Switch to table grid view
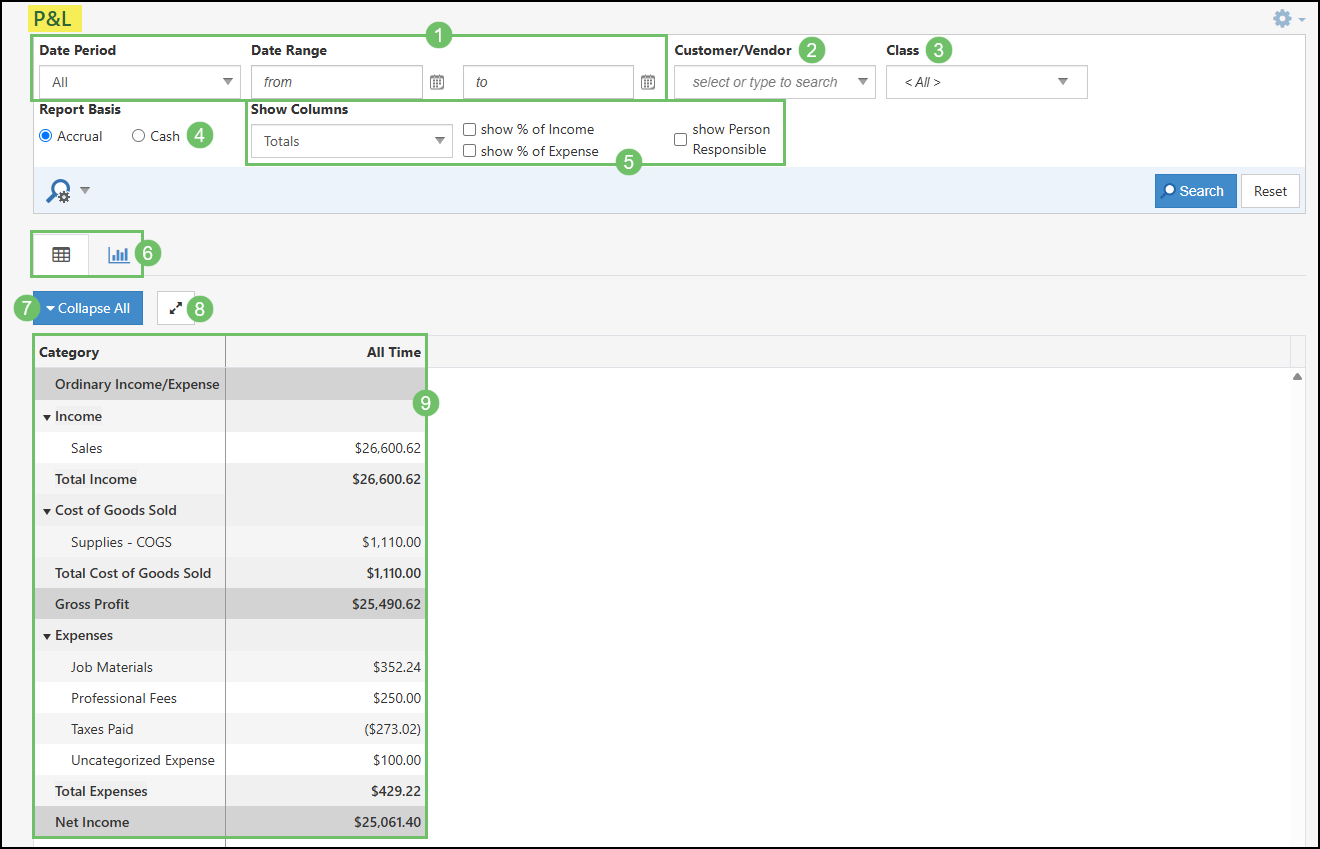Screen dimensions: 1320x849 pos(61,255)
